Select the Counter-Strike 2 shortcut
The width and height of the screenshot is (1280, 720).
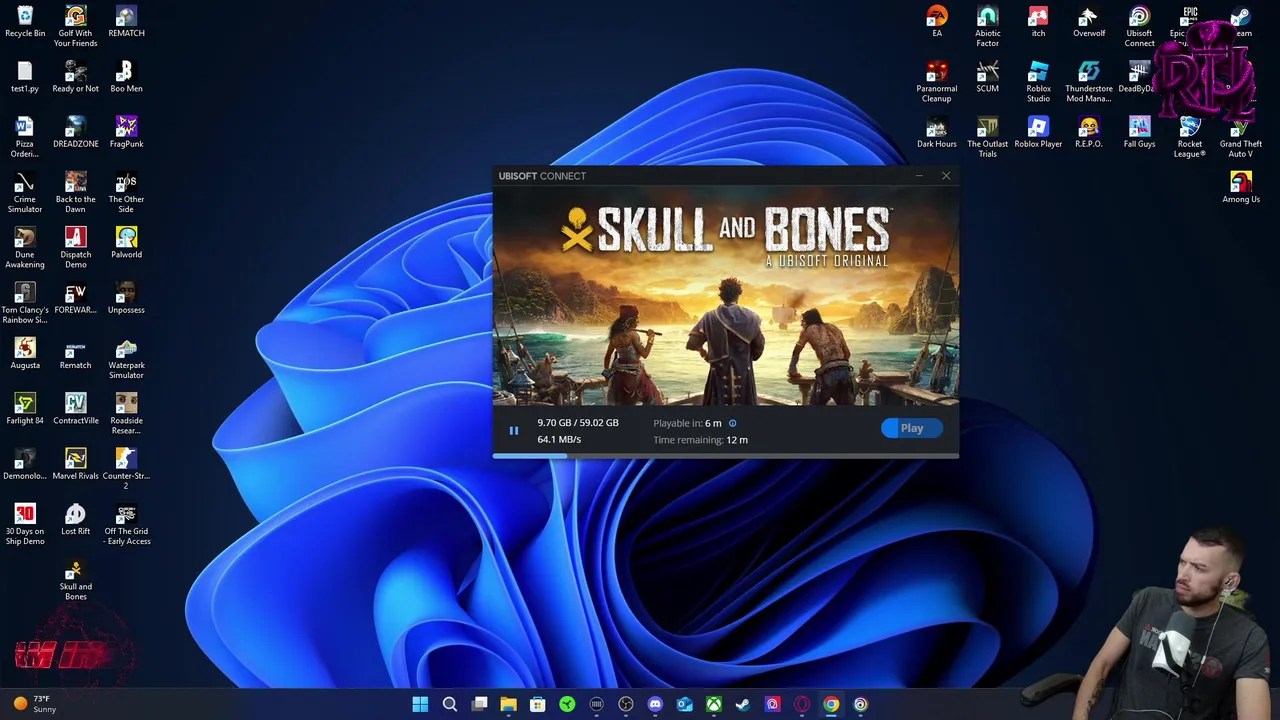pyautogui.click(x=126, y=469)
